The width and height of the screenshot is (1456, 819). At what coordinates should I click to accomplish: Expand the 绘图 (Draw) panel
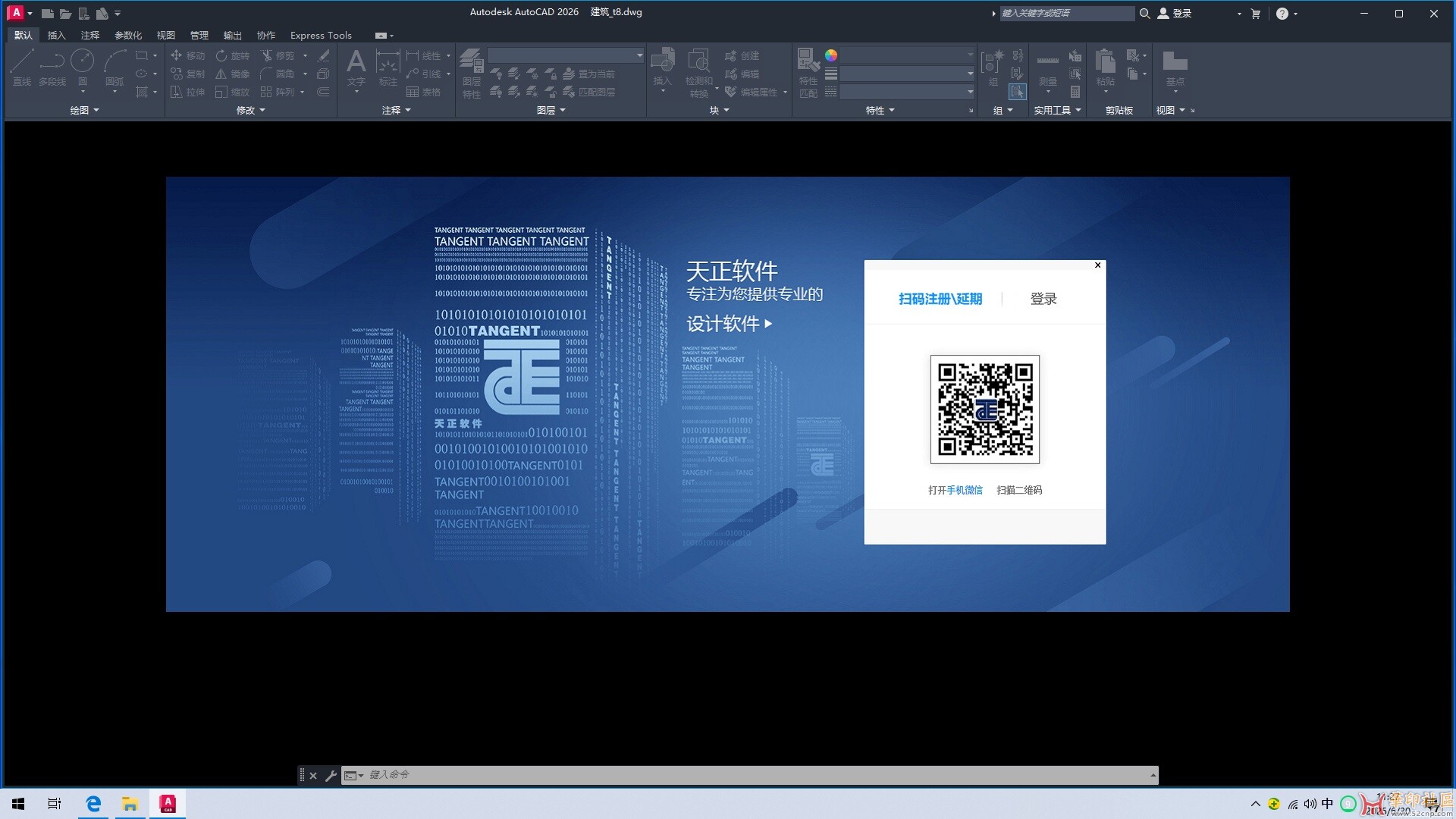pyautogui.click(x=84, y=110)
